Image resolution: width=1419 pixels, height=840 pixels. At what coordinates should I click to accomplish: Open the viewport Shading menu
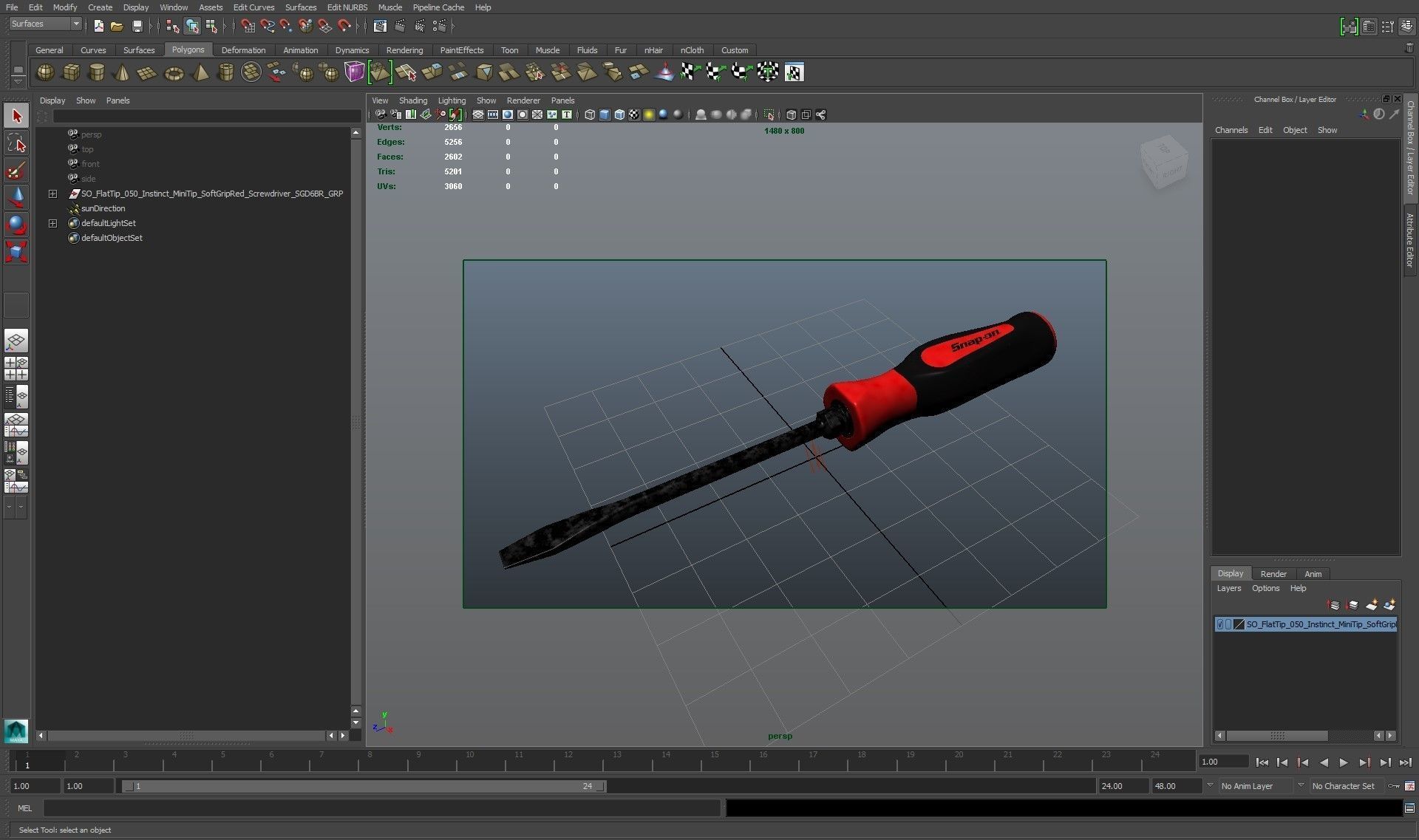(x=412, y=100)
